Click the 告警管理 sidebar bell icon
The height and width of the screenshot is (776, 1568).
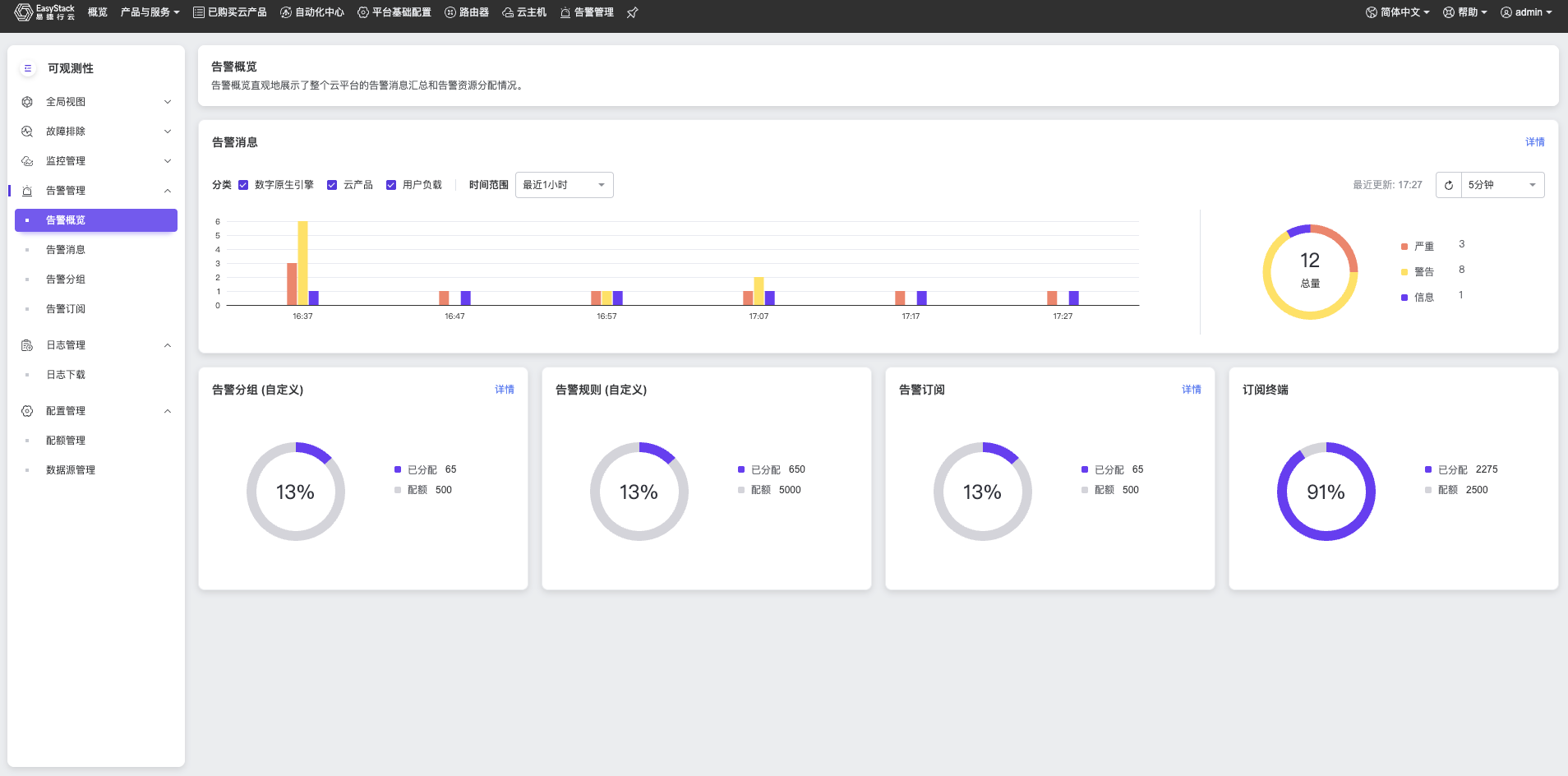27,191
